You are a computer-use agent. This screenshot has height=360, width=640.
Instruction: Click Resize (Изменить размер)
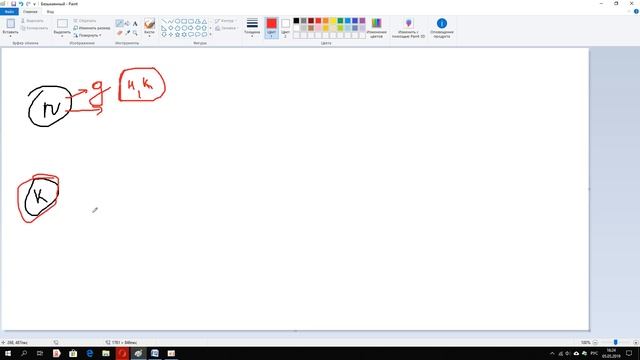coord(92,28)
